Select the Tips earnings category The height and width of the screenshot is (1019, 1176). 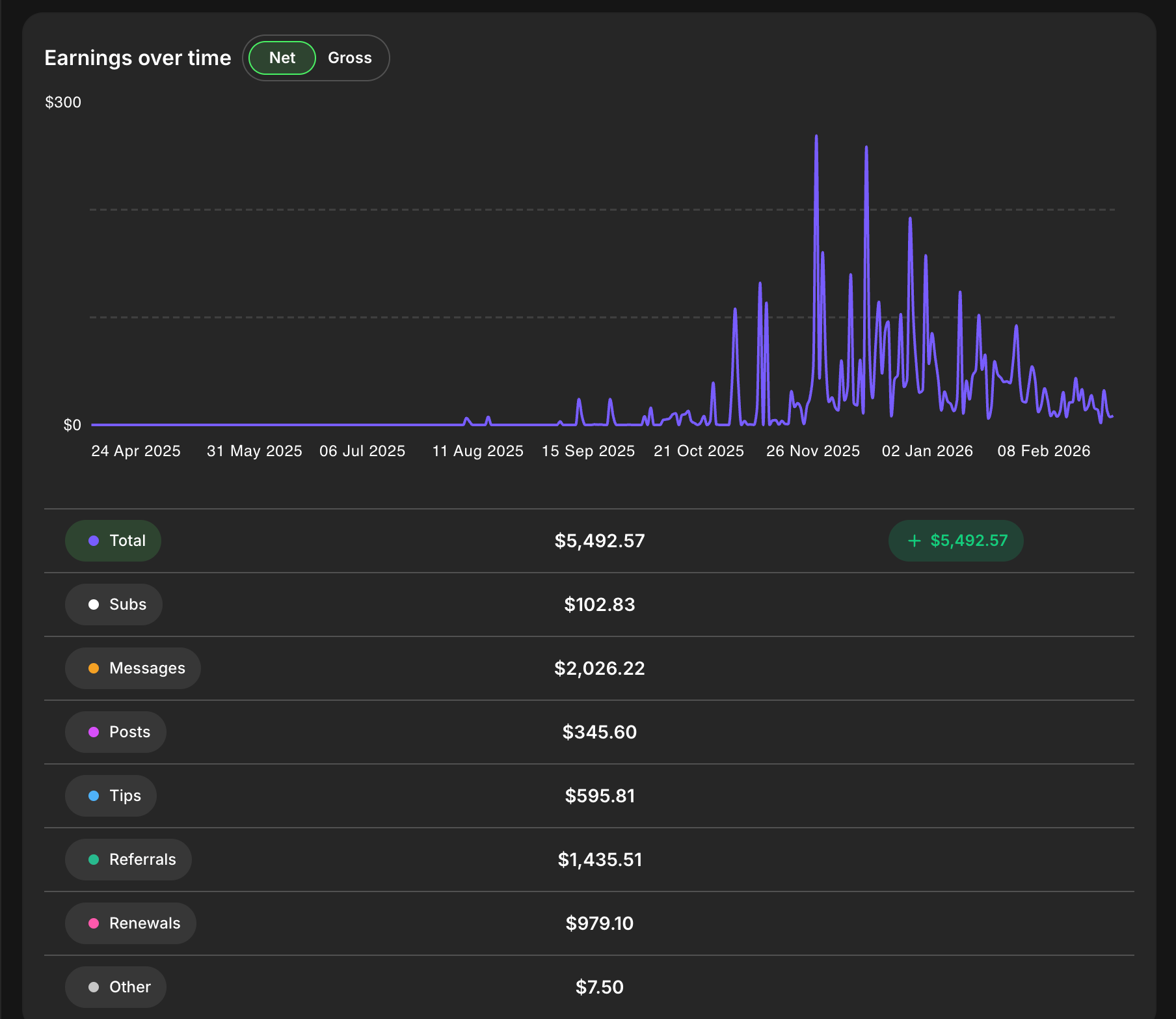pyautogui.click(x=111, y=796)
